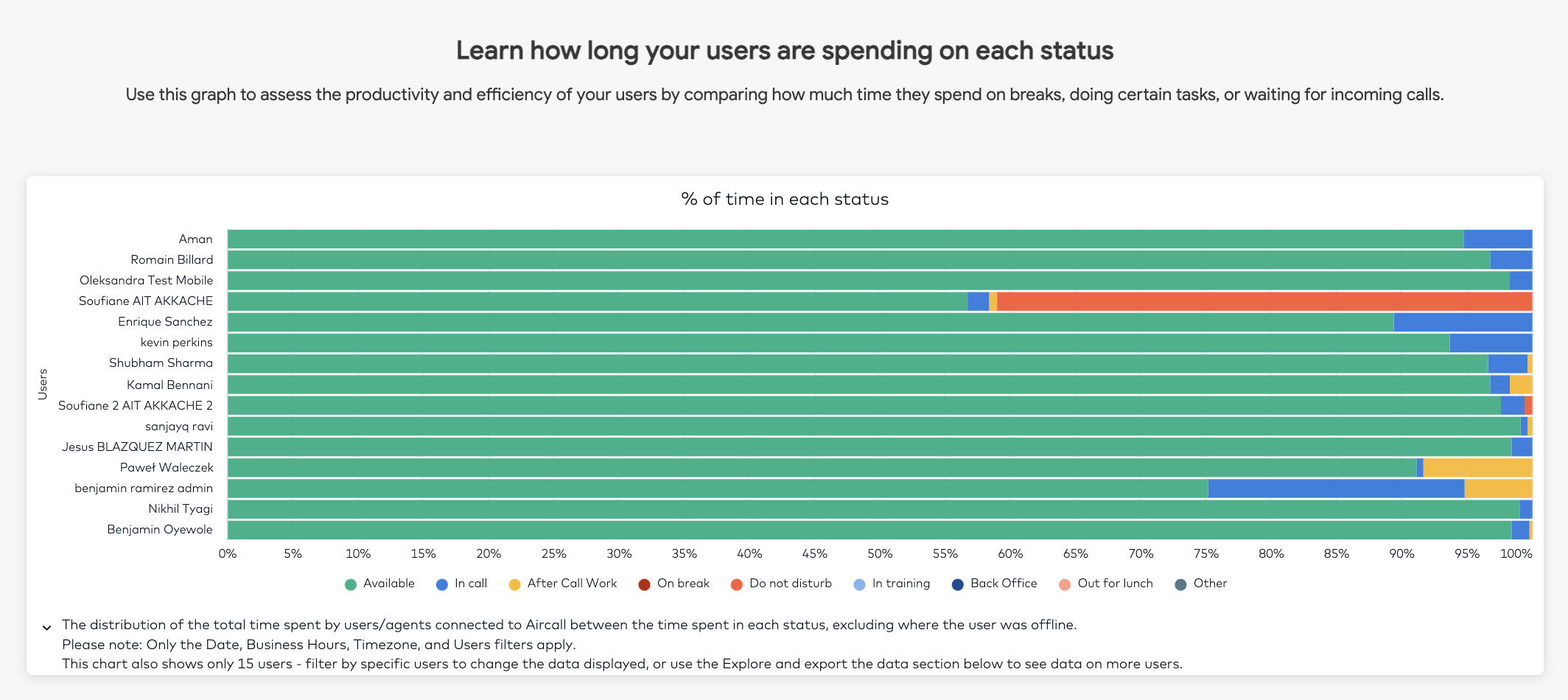Image resolution: width=1568 pixels, height=700 pixels.
Task: Click the navy Back Office legend dot
Action: click(x=958, y=584)
